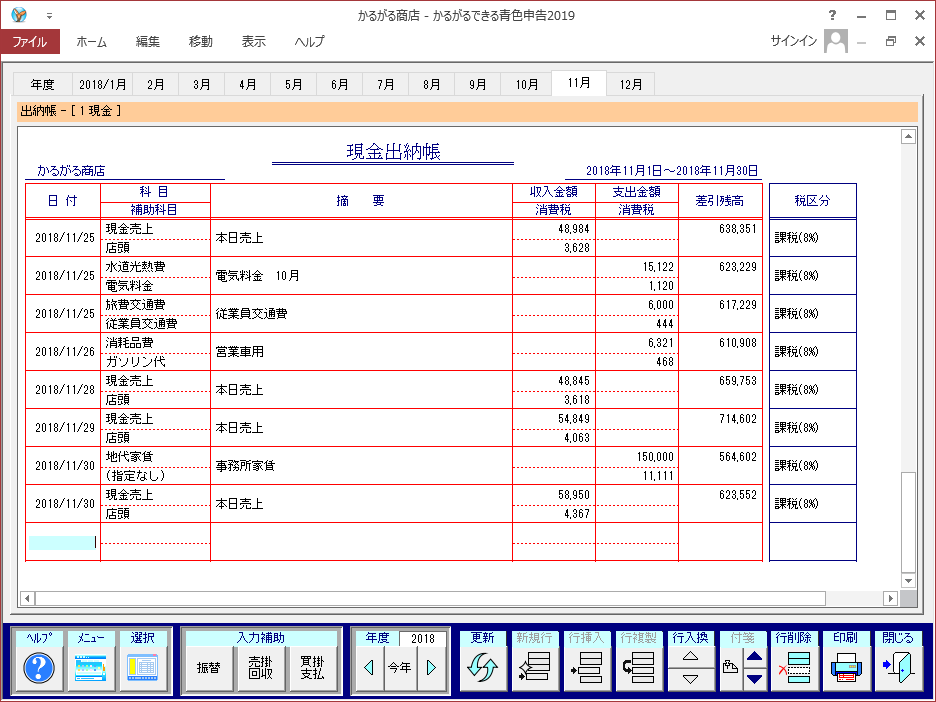Viewport: 936px width, 702px height.
Task: Click the title bar help question mark
Action: click(x=832, y=16)
